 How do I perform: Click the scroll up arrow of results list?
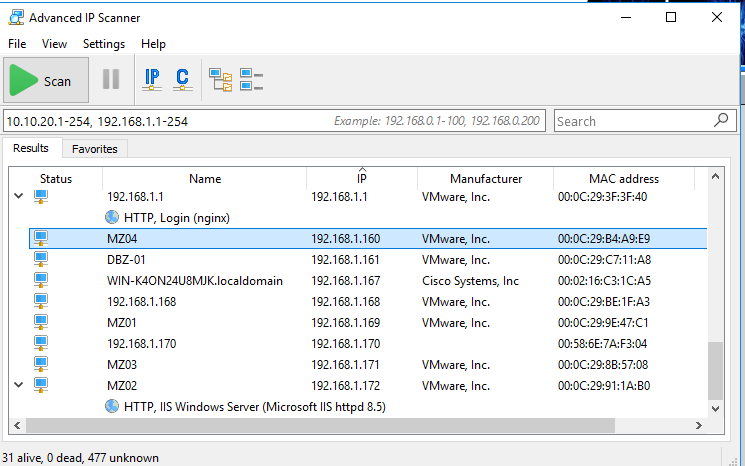click(716, 177)
